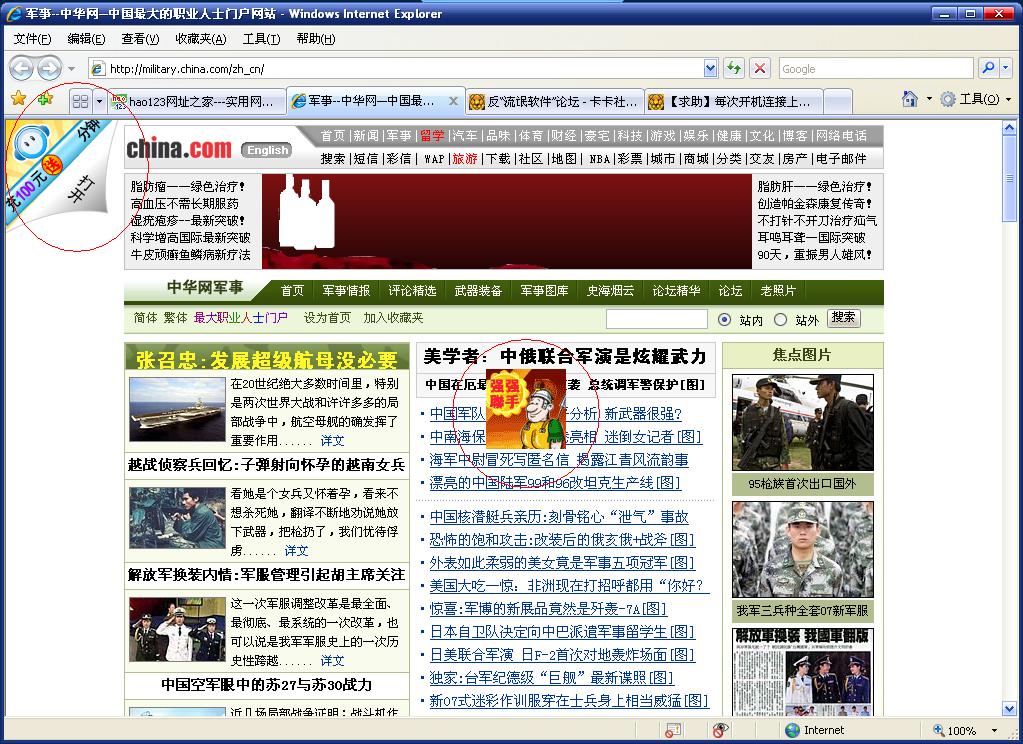Open the 老照片 green nav item
Screen dimensions: 1023x744
click(x=778, y=291)
